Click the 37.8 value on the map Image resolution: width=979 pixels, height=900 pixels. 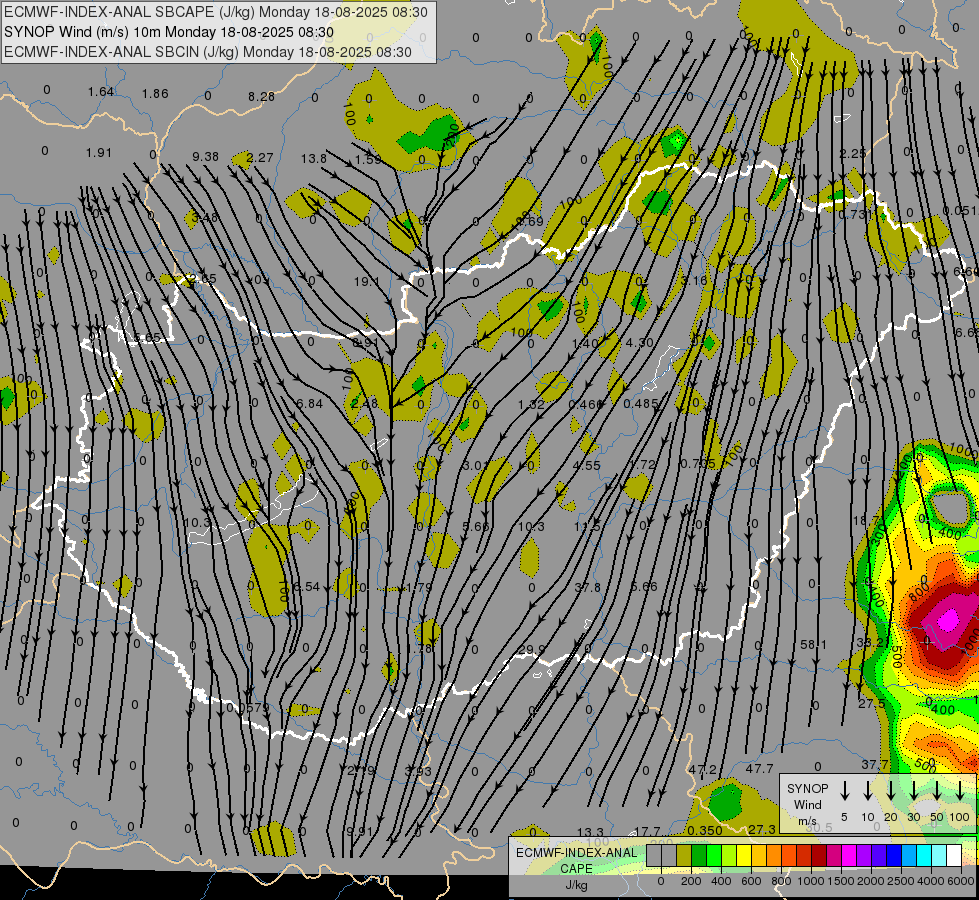tap(588, 587)
